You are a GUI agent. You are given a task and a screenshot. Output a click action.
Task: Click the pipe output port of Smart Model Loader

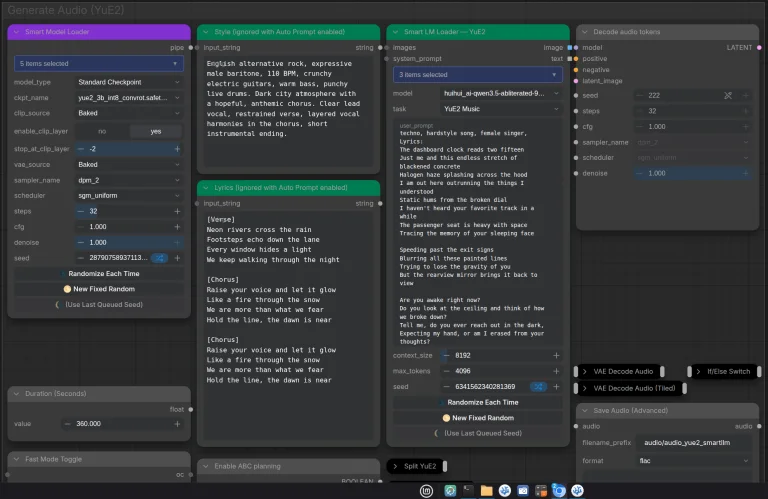pos(191,48)
